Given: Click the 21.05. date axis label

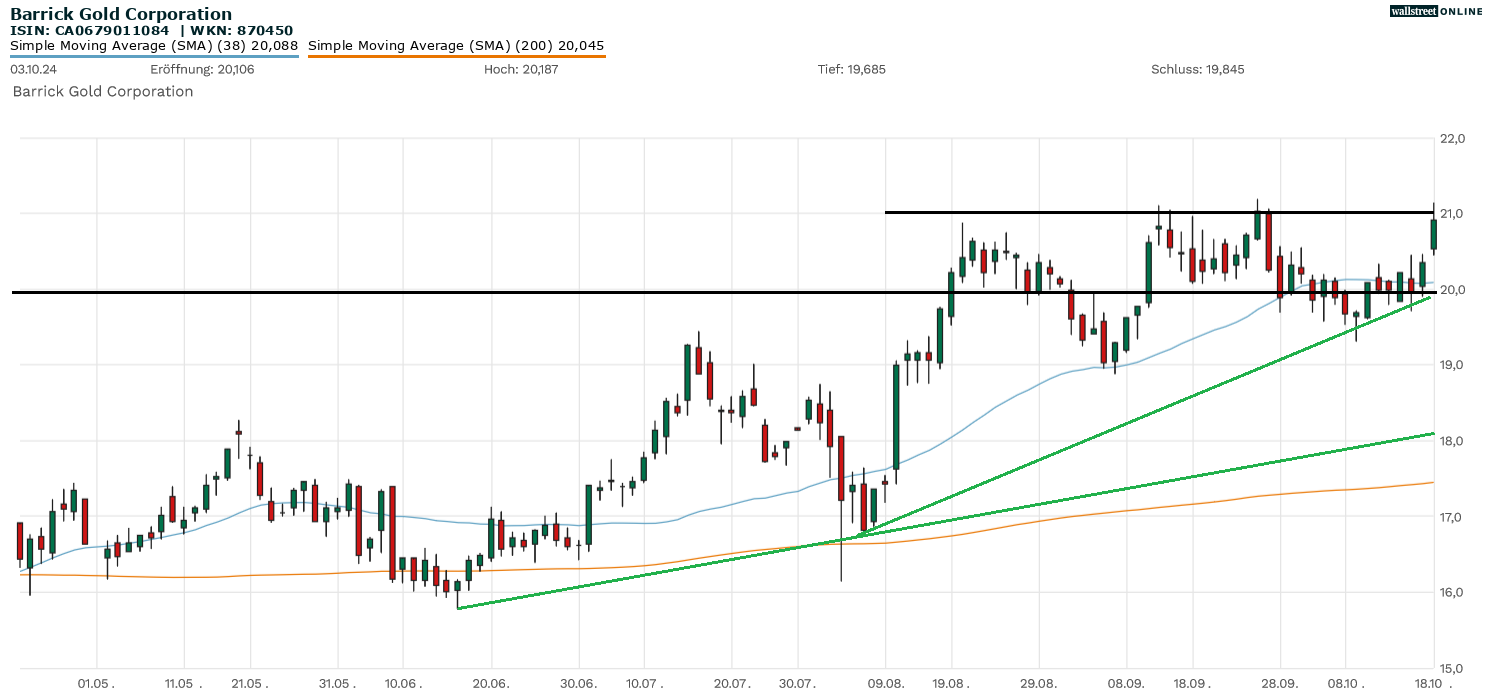Looking at the screenshot, I should tap(249, 682).
